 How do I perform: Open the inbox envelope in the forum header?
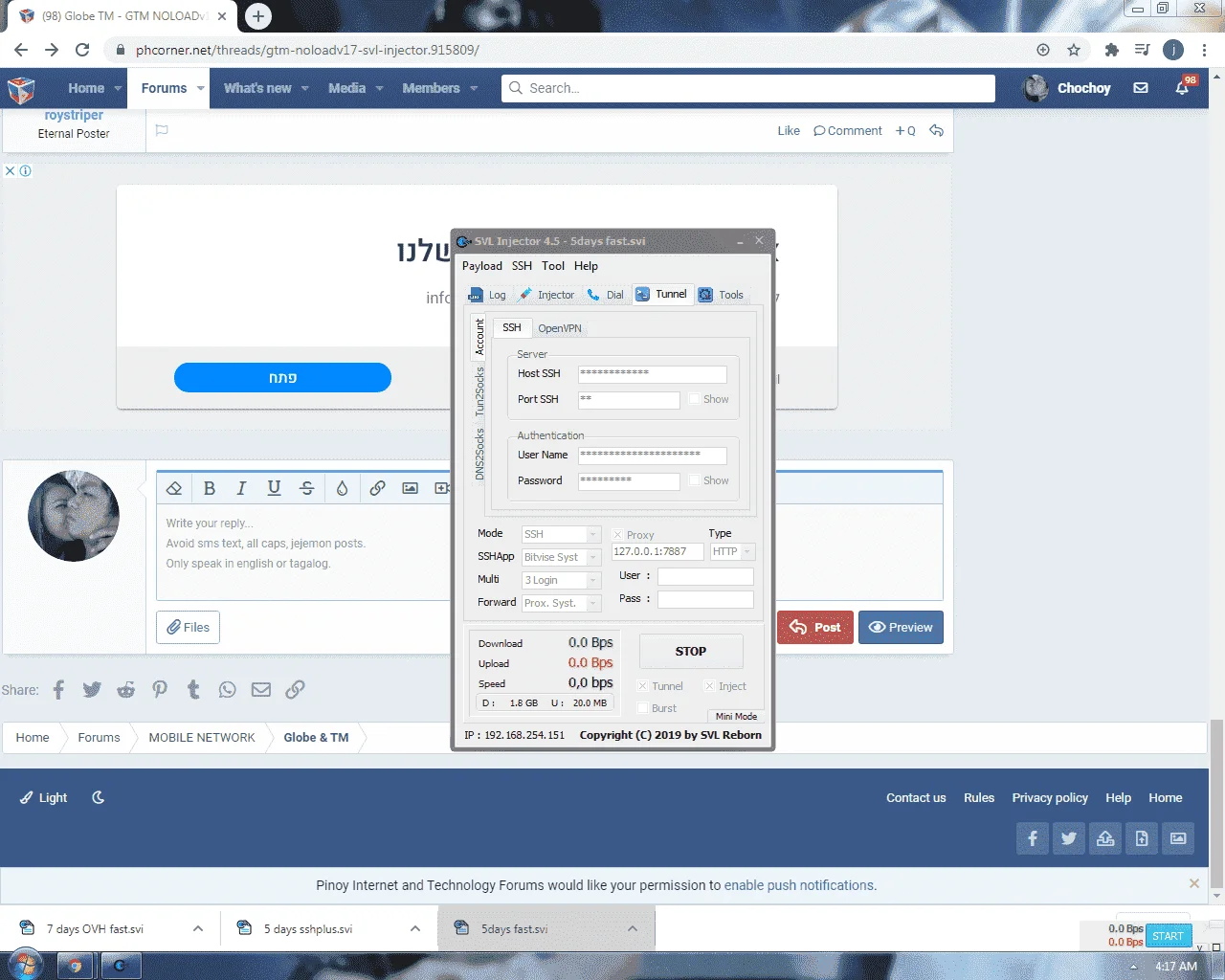(x=1141, y=88)
